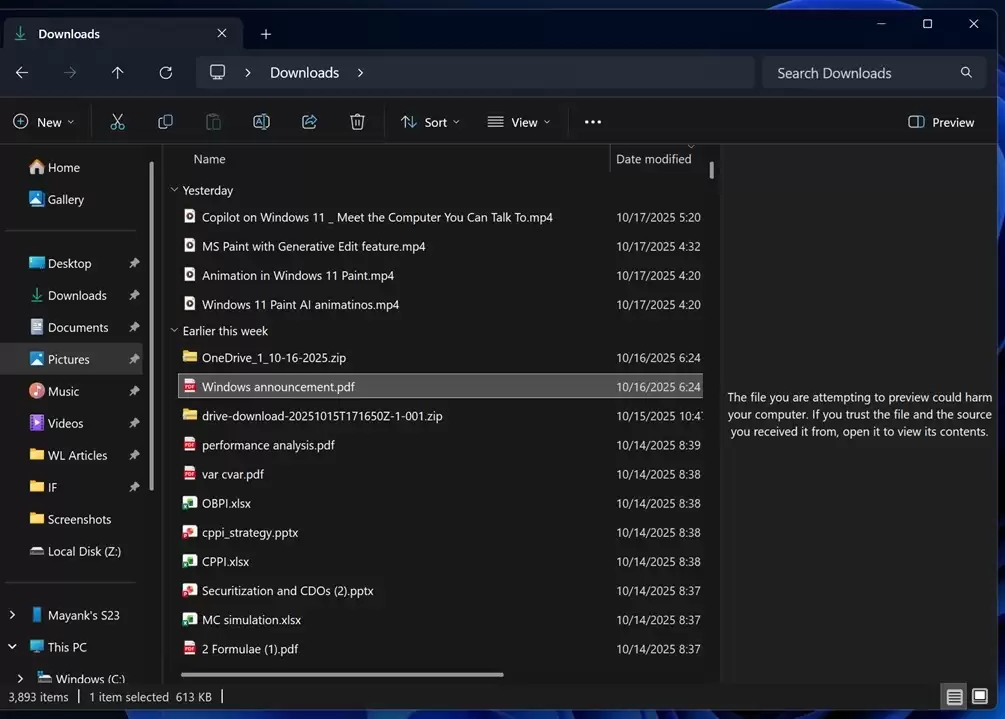This screenshot has height=719, width=1005.
Task: Toggle the Preview pane
Action: pyautogui.click(x=938, y=121)
